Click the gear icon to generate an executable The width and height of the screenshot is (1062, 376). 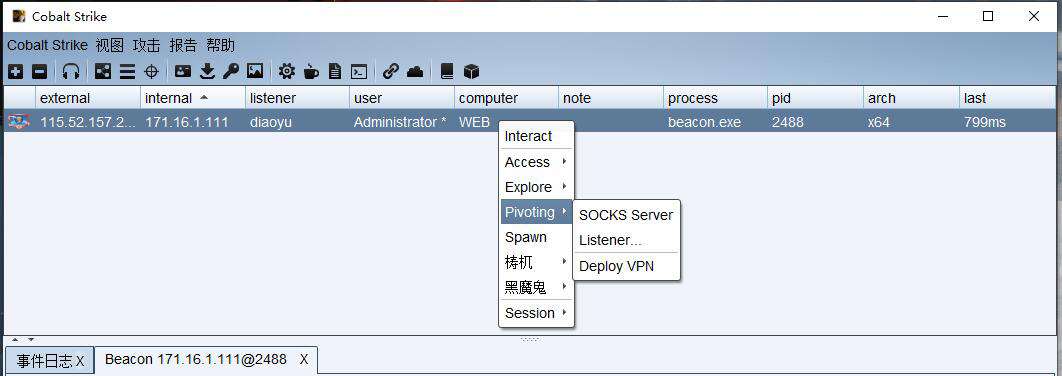[x=286, y=71]
